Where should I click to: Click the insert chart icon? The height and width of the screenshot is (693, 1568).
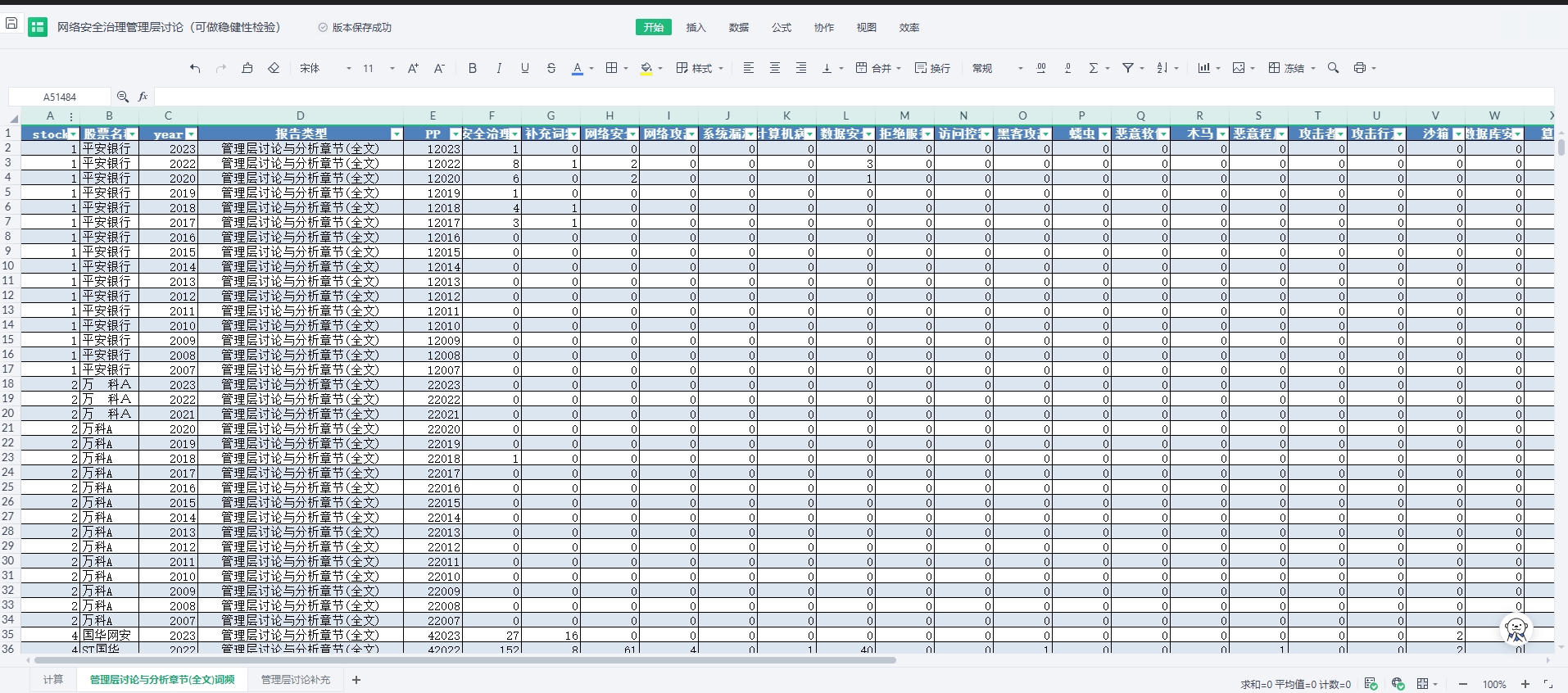click(x=1203, y=68)
